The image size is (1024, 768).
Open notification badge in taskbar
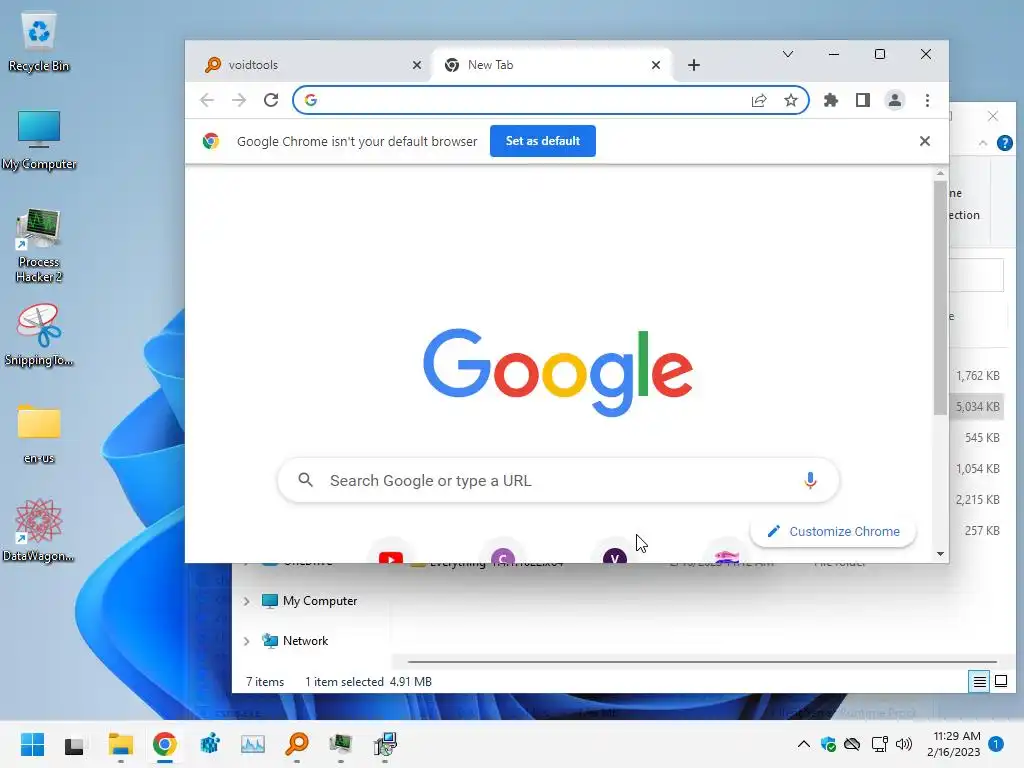coord(996,744)
